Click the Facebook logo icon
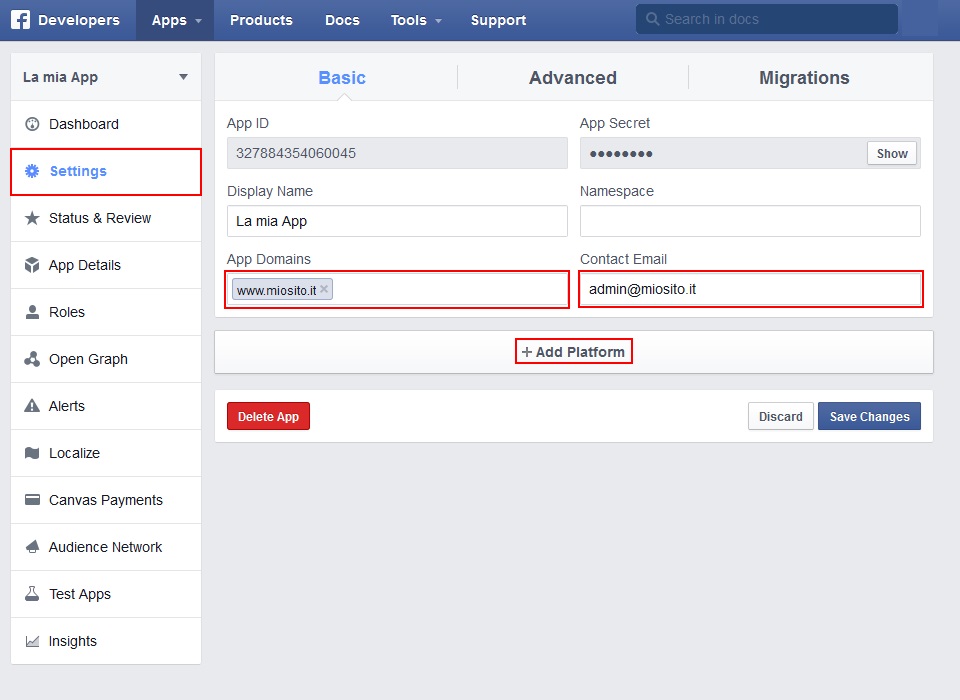960x700 pixels. click(20, 20)
